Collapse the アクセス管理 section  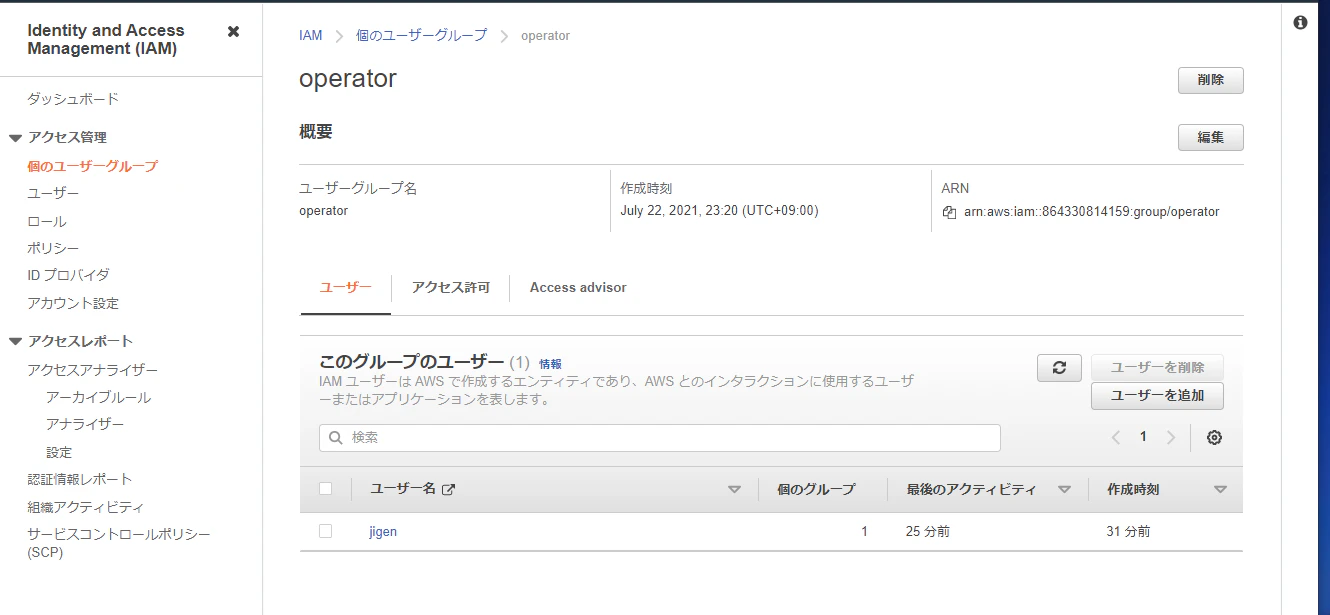16,138
